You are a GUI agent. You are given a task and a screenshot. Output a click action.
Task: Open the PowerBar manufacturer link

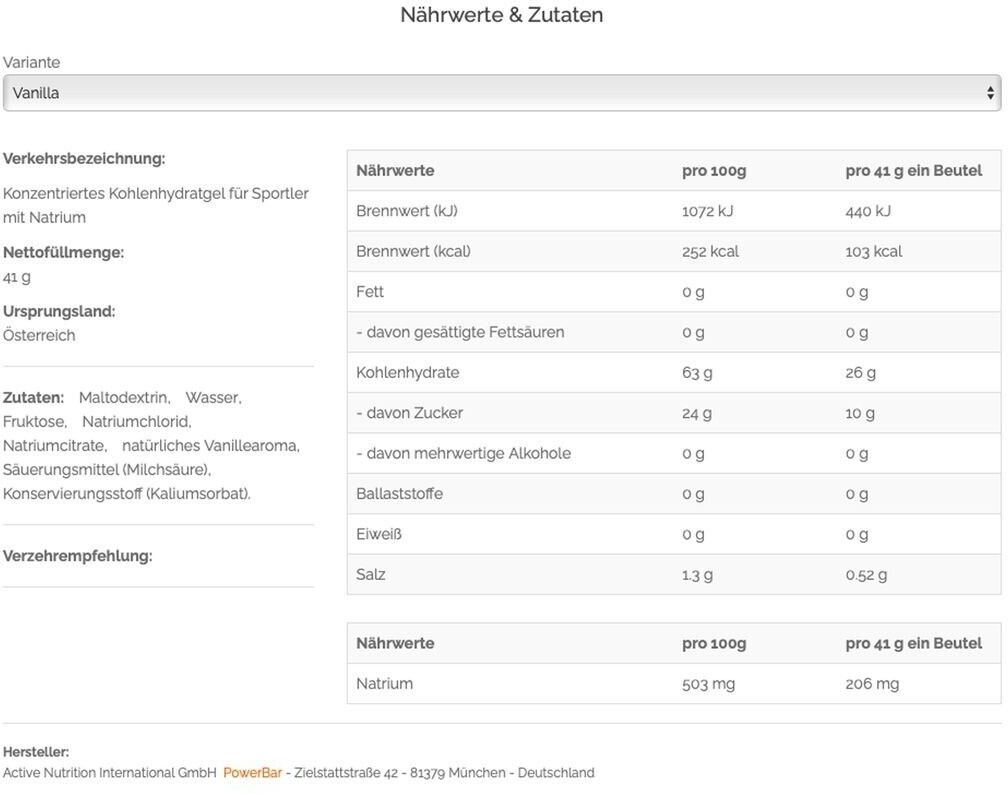pyautogui.click(x=252, y=773)
